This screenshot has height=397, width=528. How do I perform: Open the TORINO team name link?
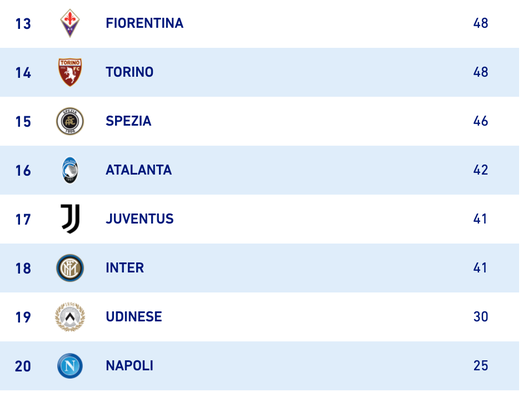click(130, 72)
